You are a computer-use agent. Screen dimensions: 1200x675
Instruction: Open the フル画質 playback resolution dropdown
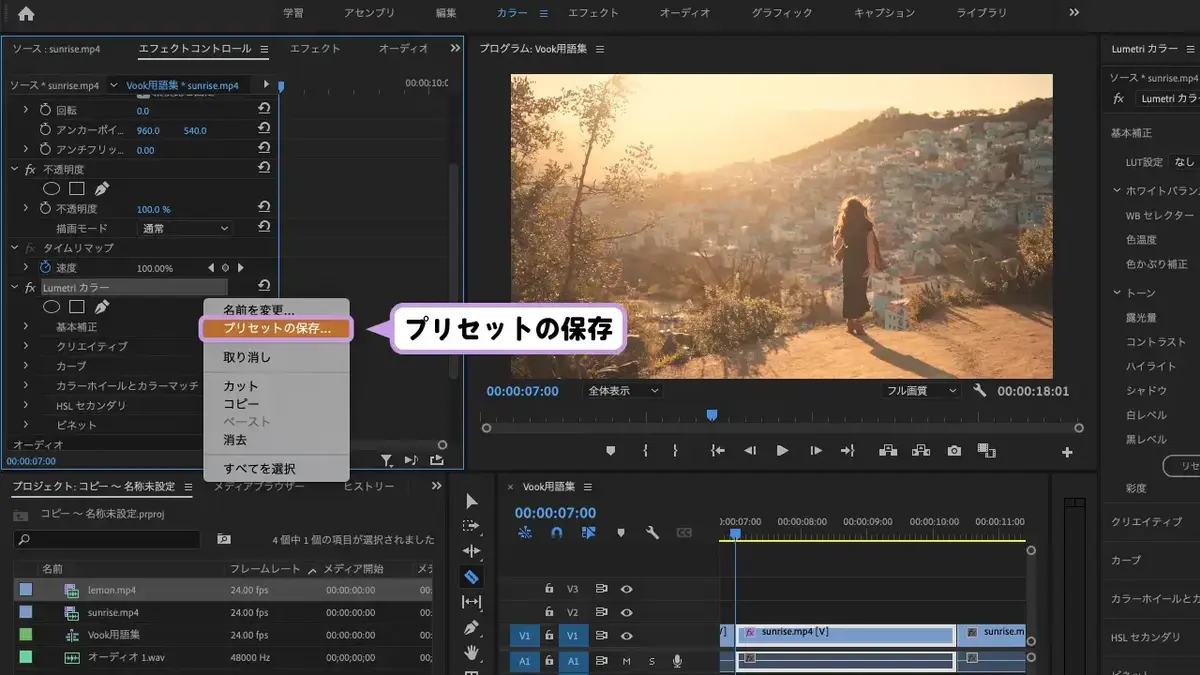[x=920, y=391]
